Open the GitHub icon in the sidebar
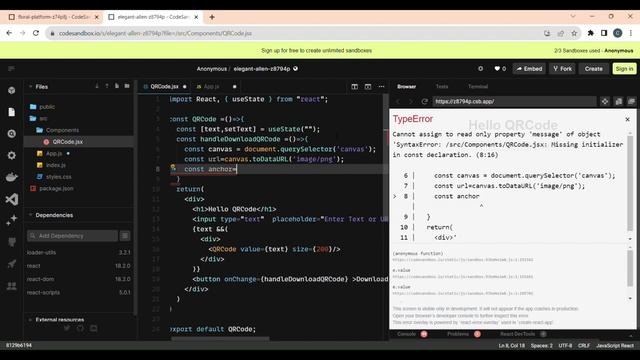640x360 pixels. click(11, 242)
